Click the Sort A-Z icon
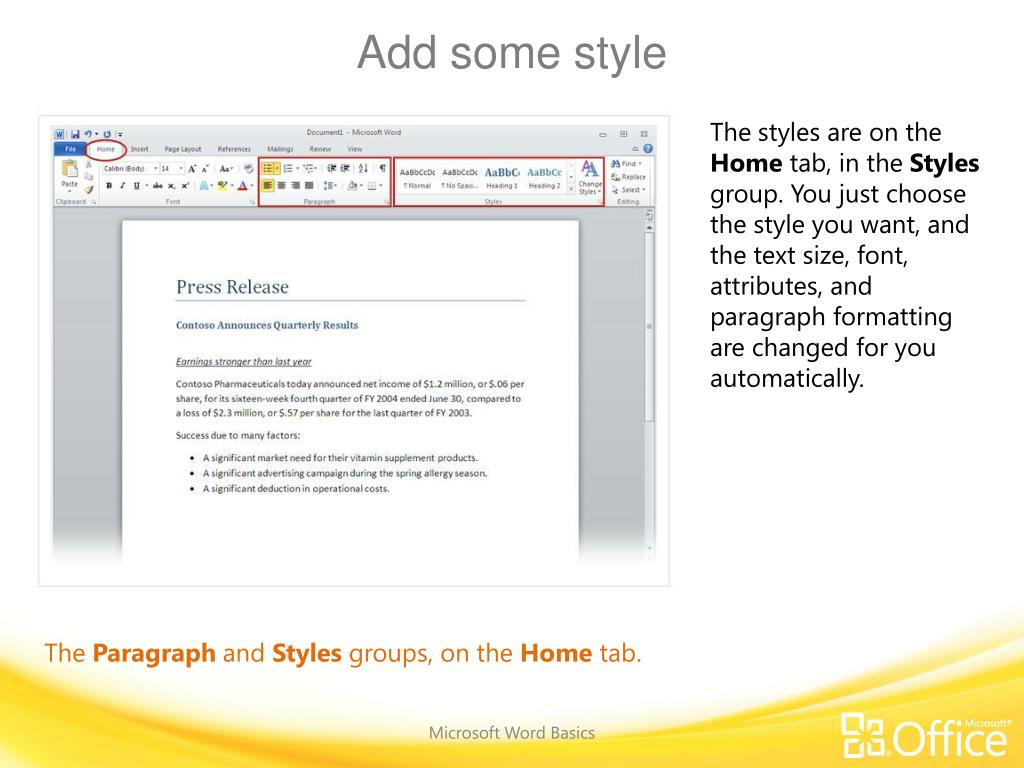This screenshot has width=1024, height=768. click(x=363, y=168)
